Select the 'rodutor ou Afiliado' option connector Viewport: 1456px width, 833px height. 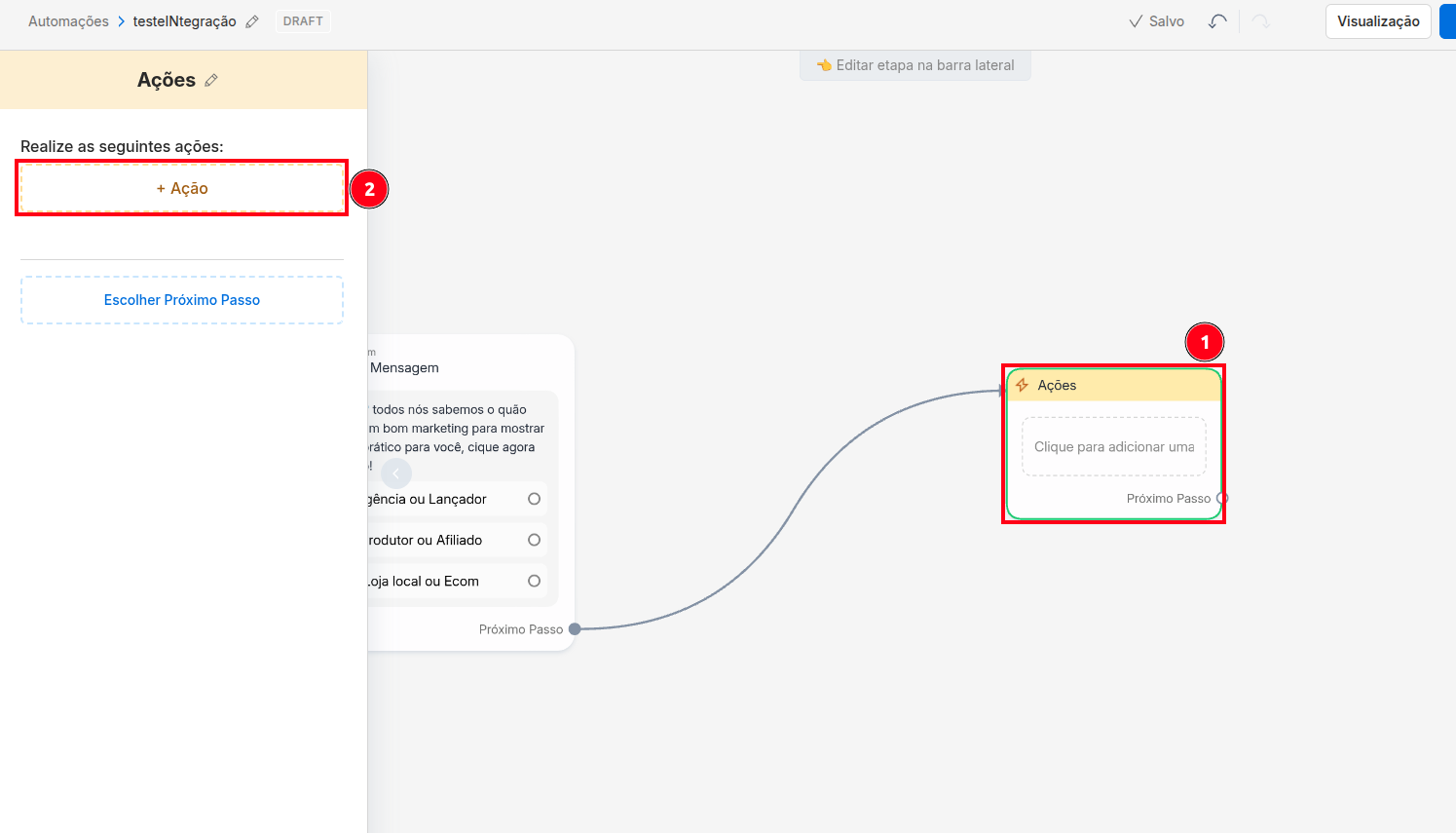(534, 540)
